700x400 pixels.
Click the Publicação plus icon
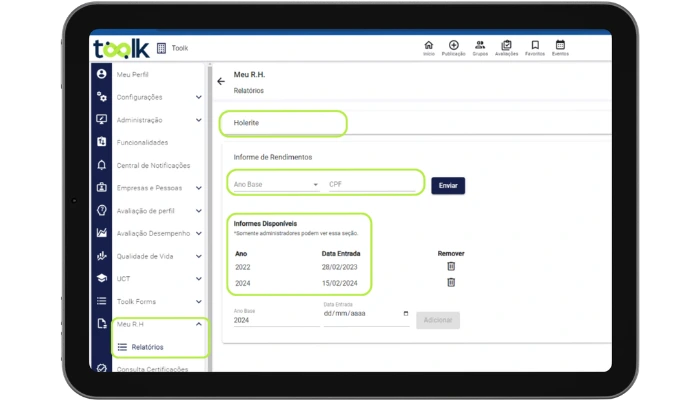[x=454, y=45]
